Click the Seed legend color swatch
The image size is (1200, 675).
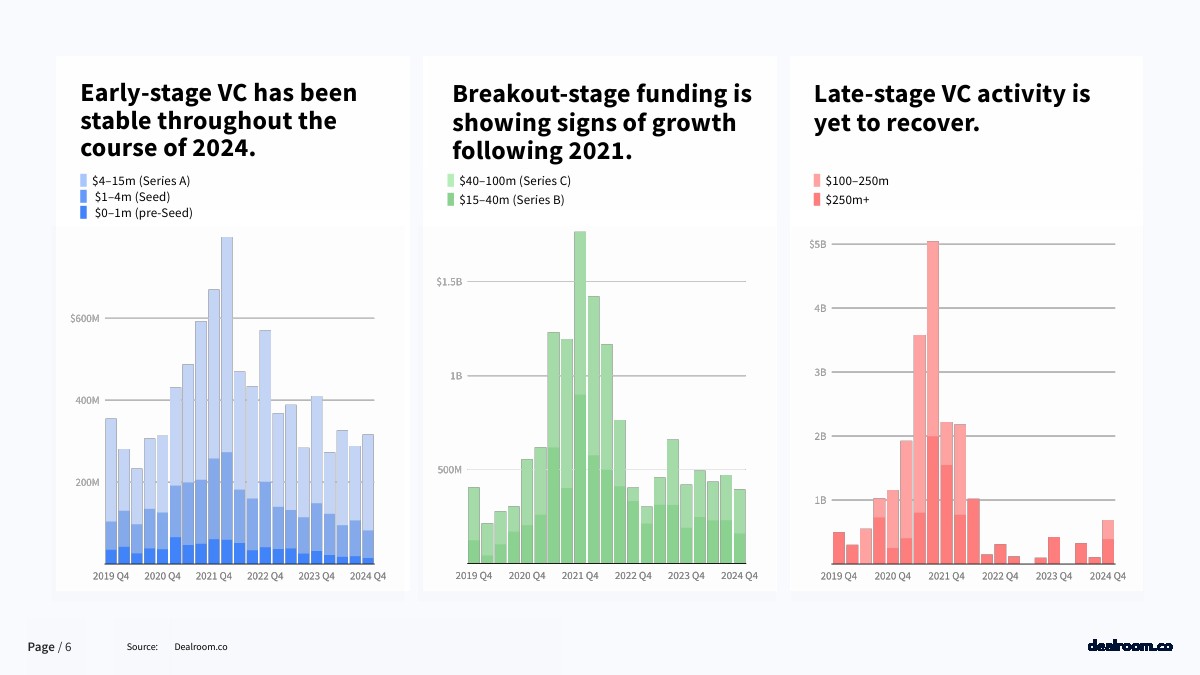84,197
